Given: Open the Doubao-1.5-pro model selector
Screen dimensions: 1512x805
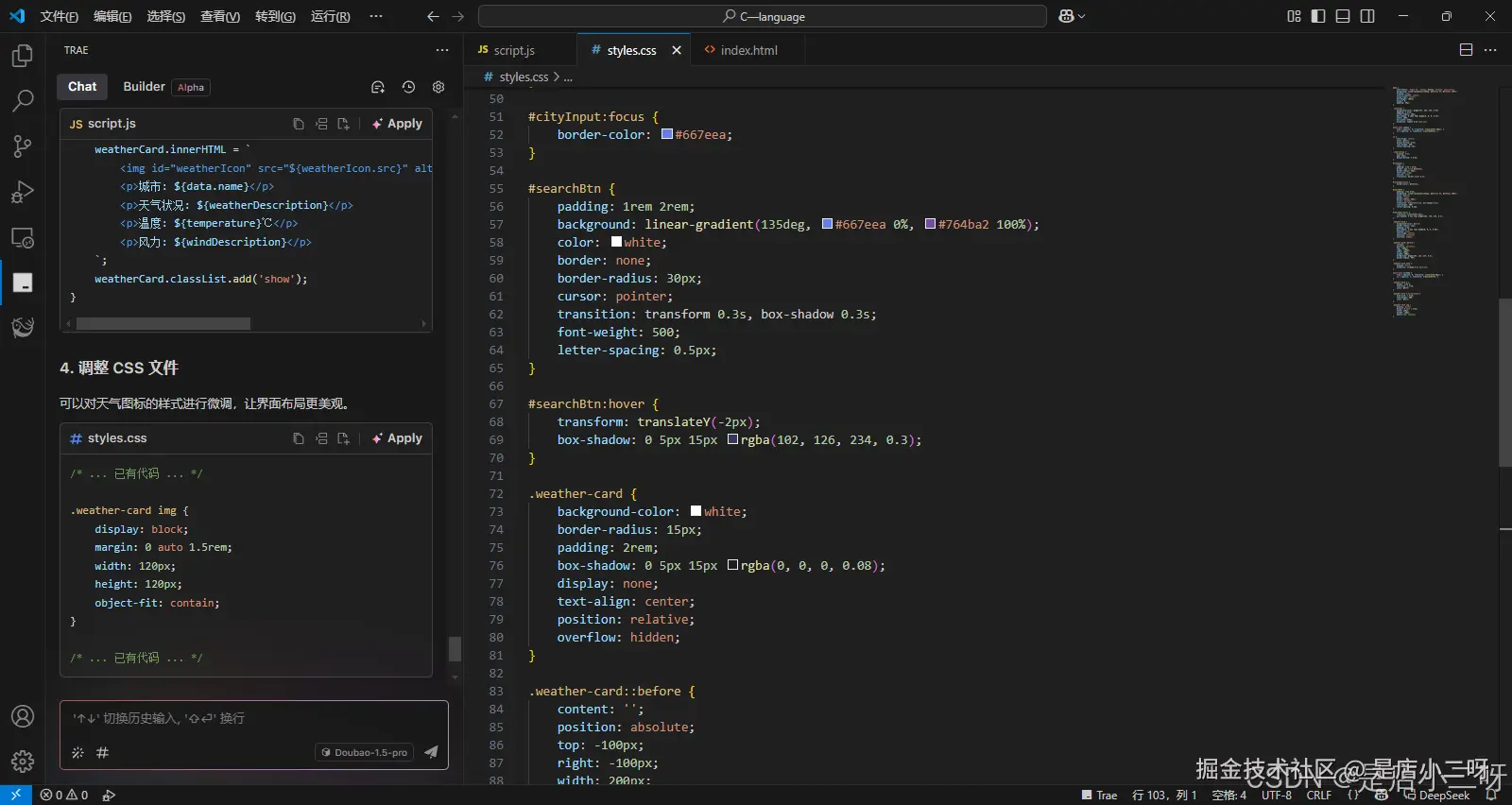Looking at the screenshot, I should pyautogui.click(x=365, y=752).
